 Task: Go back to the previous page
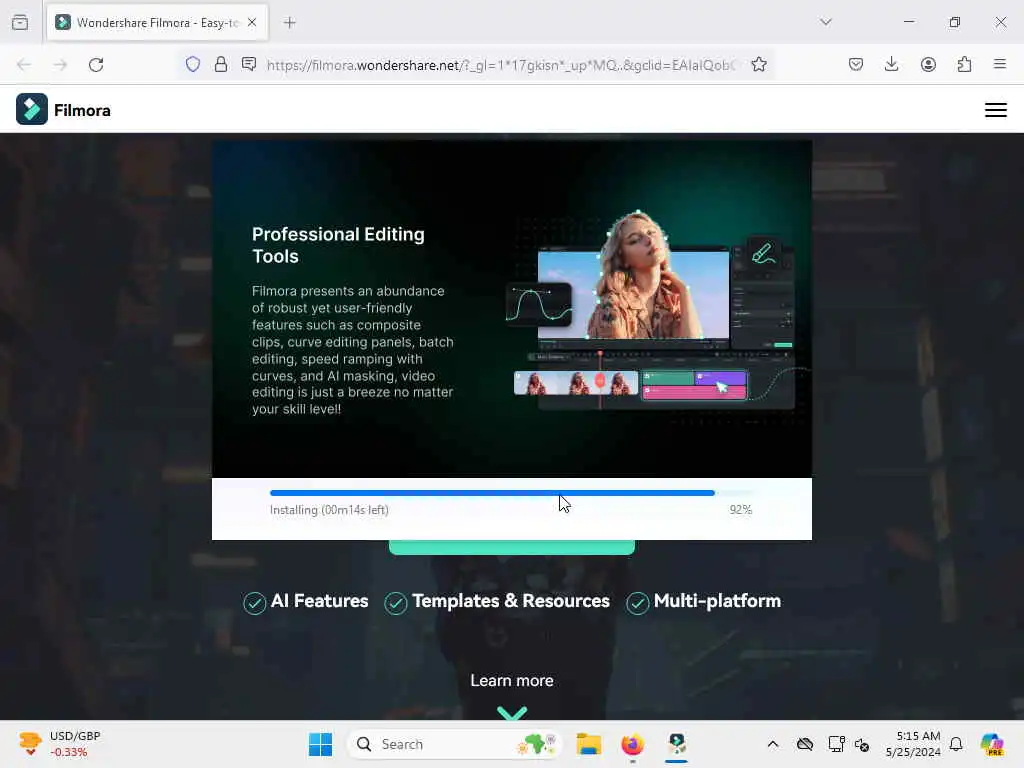click(24, 65)
